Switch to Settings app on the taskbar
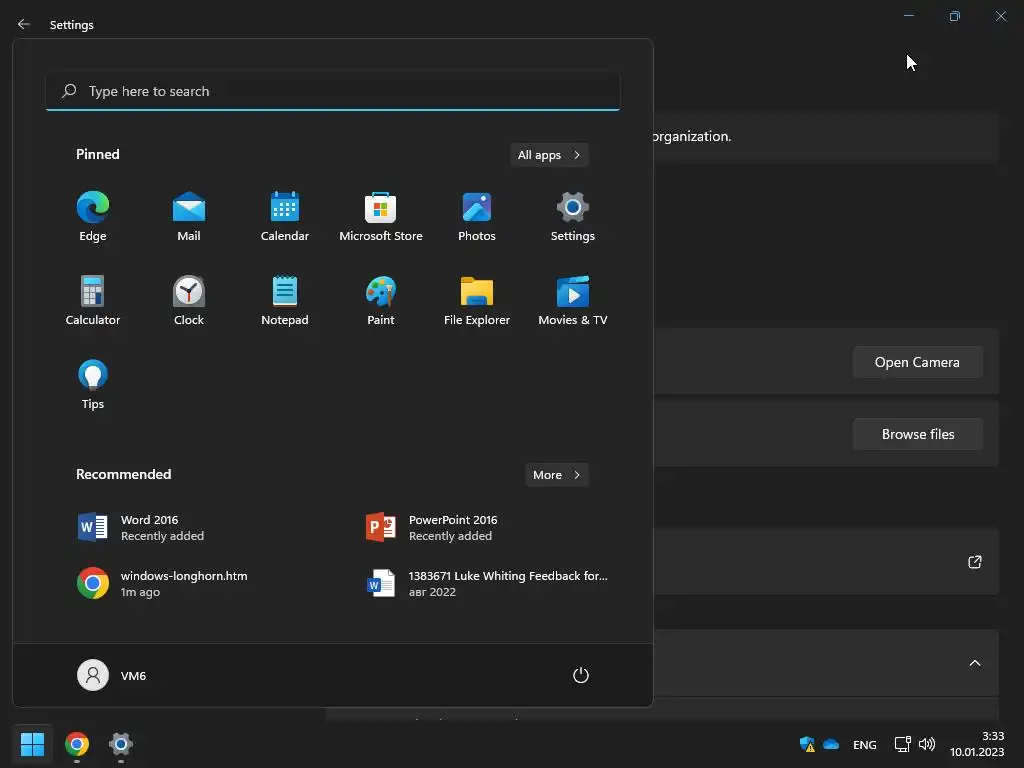 click(x=121, y=744)
